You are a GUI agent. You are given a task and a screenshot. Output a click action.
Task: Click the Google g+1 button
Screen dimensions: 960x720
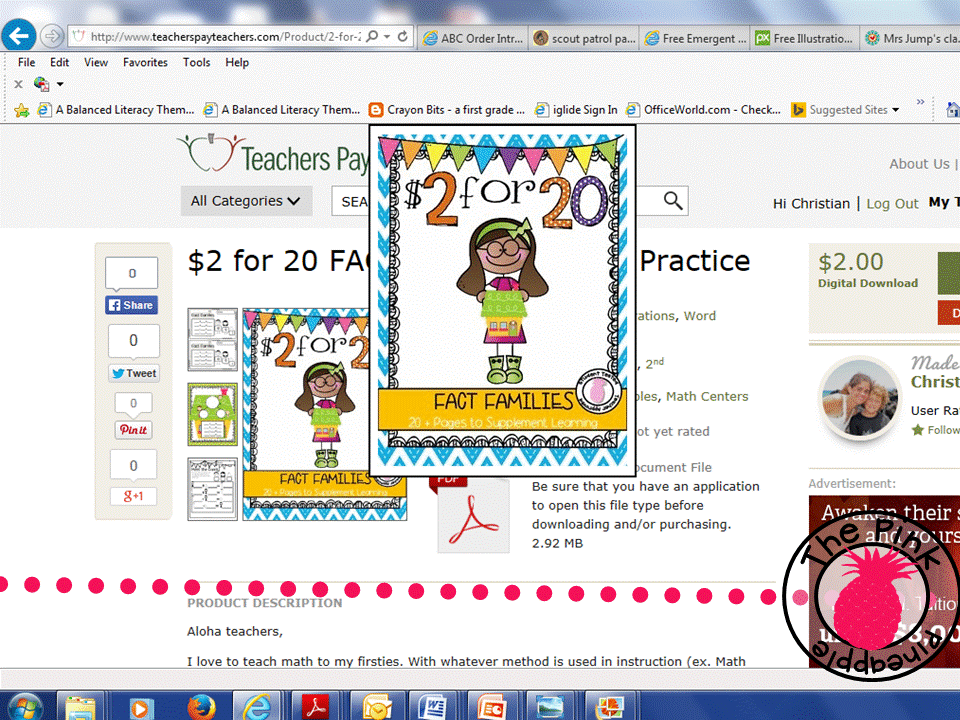pos(133,496)
